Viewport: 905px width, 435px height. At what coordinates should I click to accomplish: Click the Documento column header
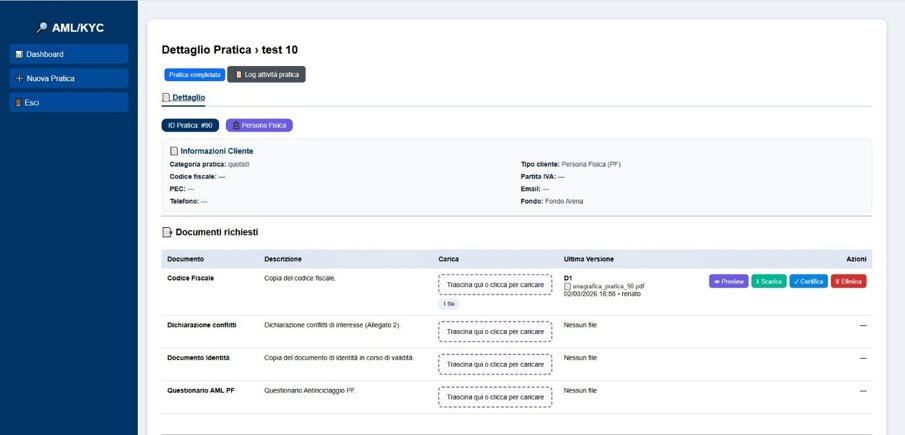coord(185,260)
